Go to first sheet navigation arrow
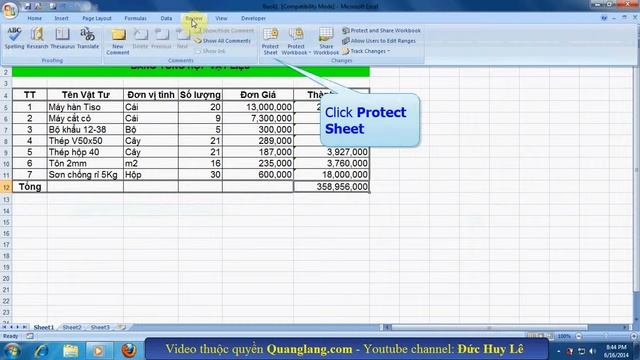Screen dimensions: 640x360 [4, 327]
